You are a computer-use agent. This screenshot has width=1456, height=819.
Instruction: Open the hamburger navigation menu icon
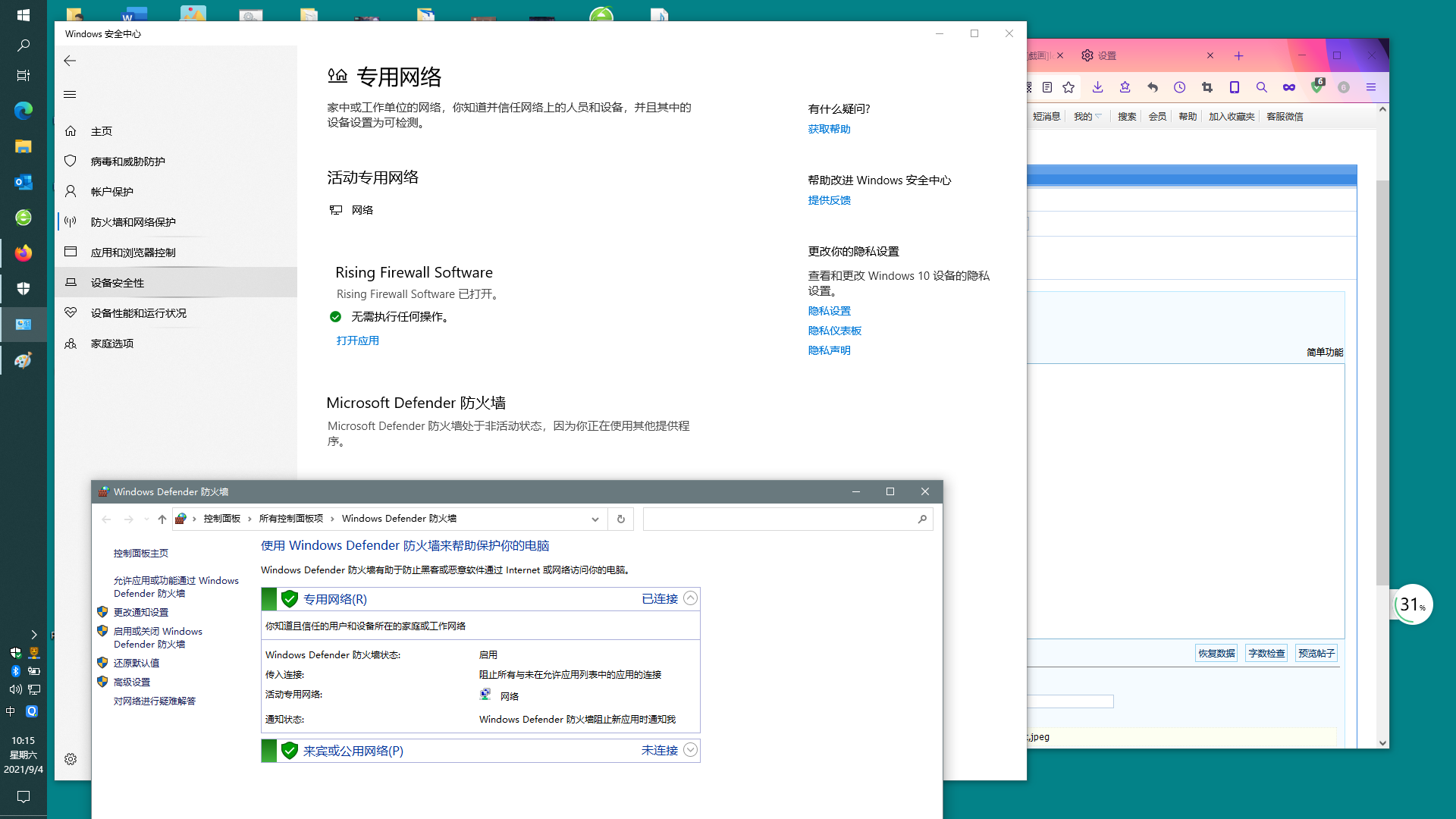70,95
